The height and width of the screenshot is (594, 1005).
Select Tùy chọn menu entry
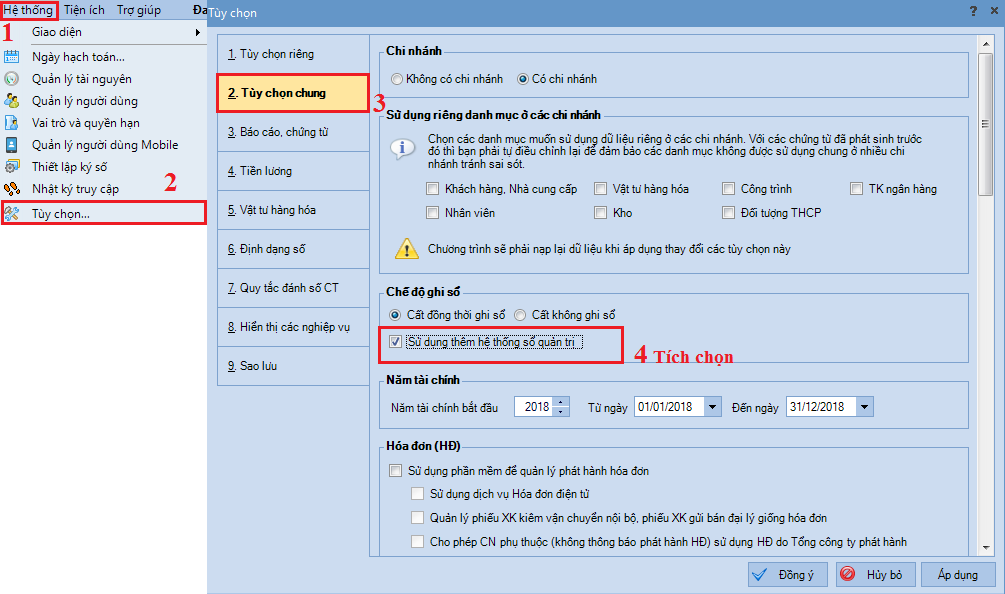[104, 213]
